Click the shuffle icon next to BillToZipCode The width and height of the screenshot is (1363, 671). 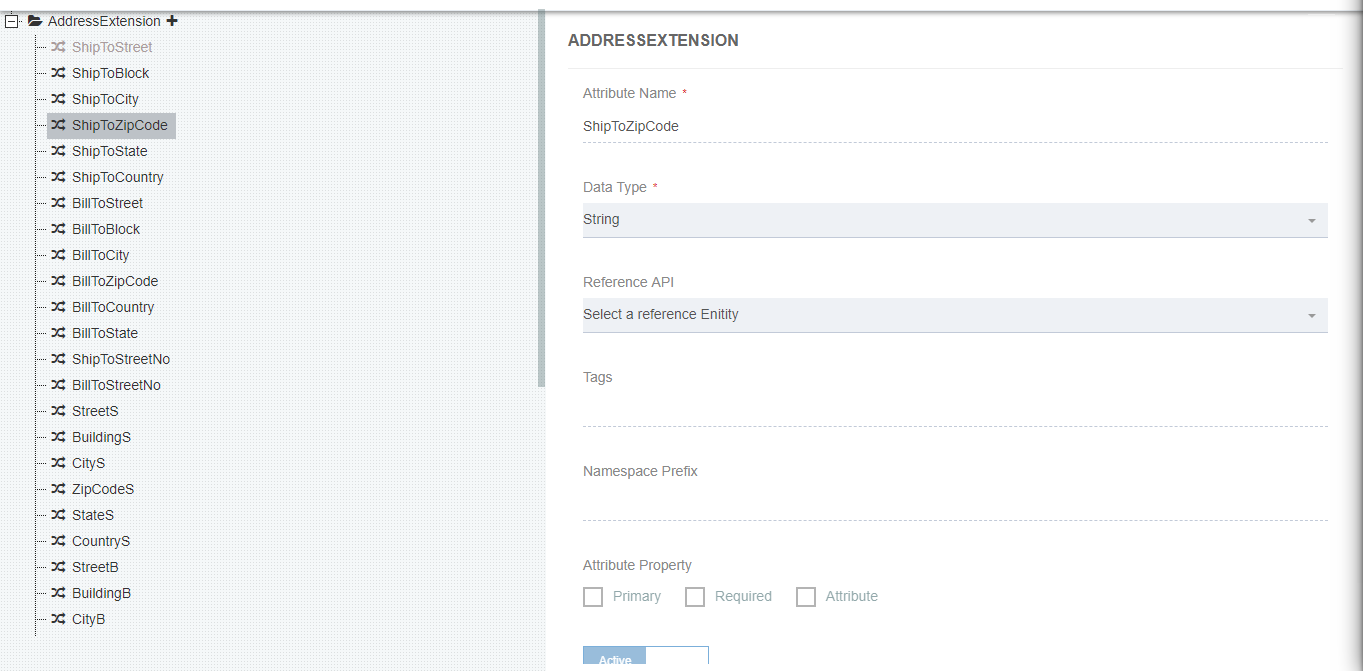(x=57, y=281)
